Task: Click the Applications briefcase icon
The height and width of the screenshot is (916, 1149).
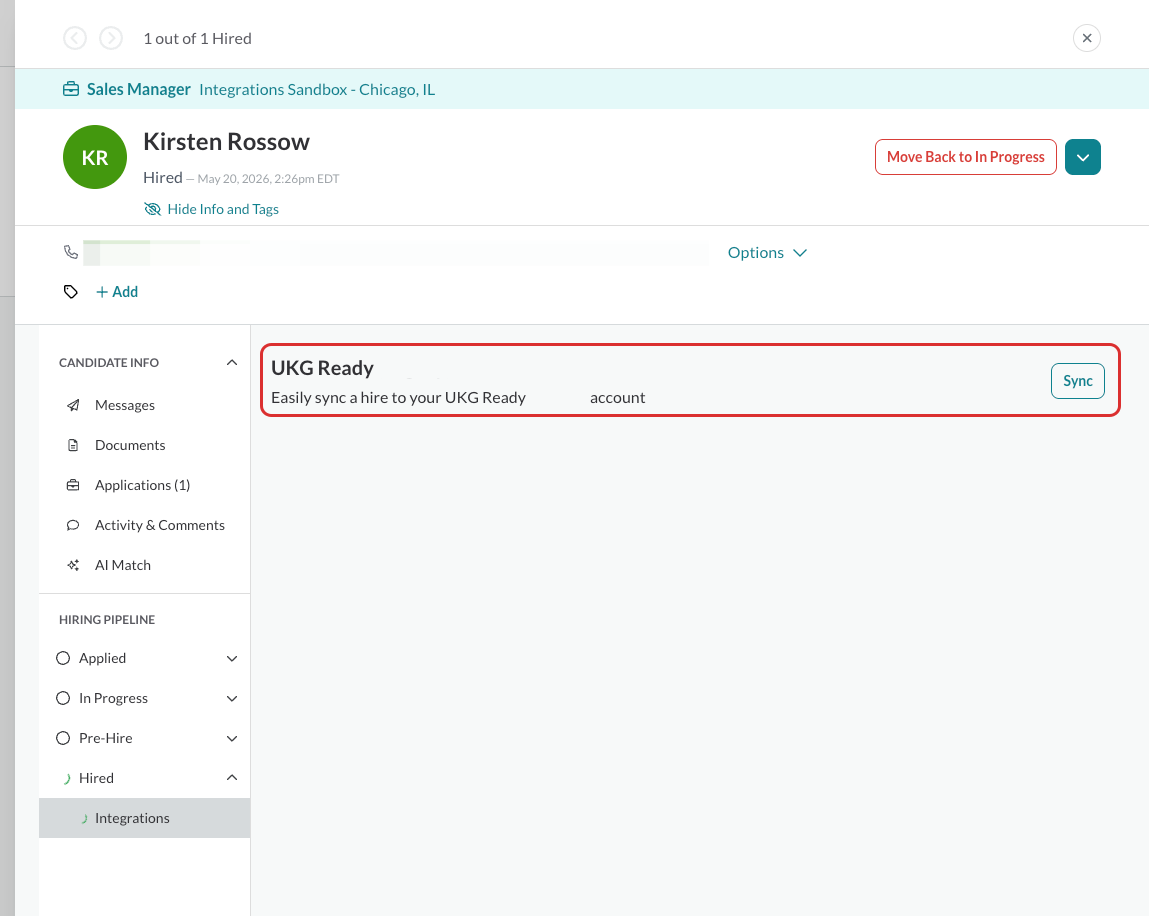Action: pos(73,485)
